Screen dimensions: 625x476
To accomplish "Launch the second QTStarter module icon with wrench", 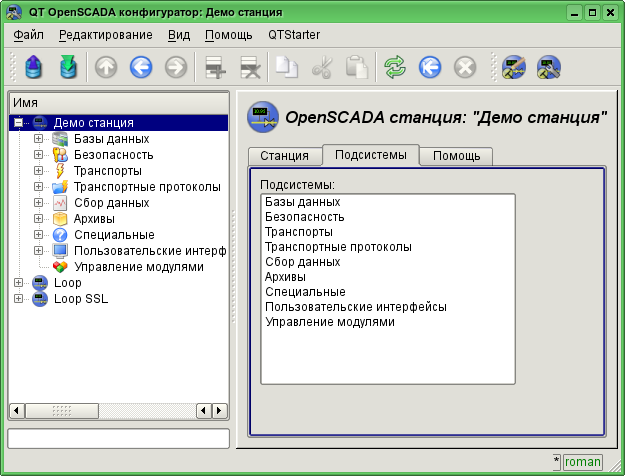I will click(x=549, y=67).
